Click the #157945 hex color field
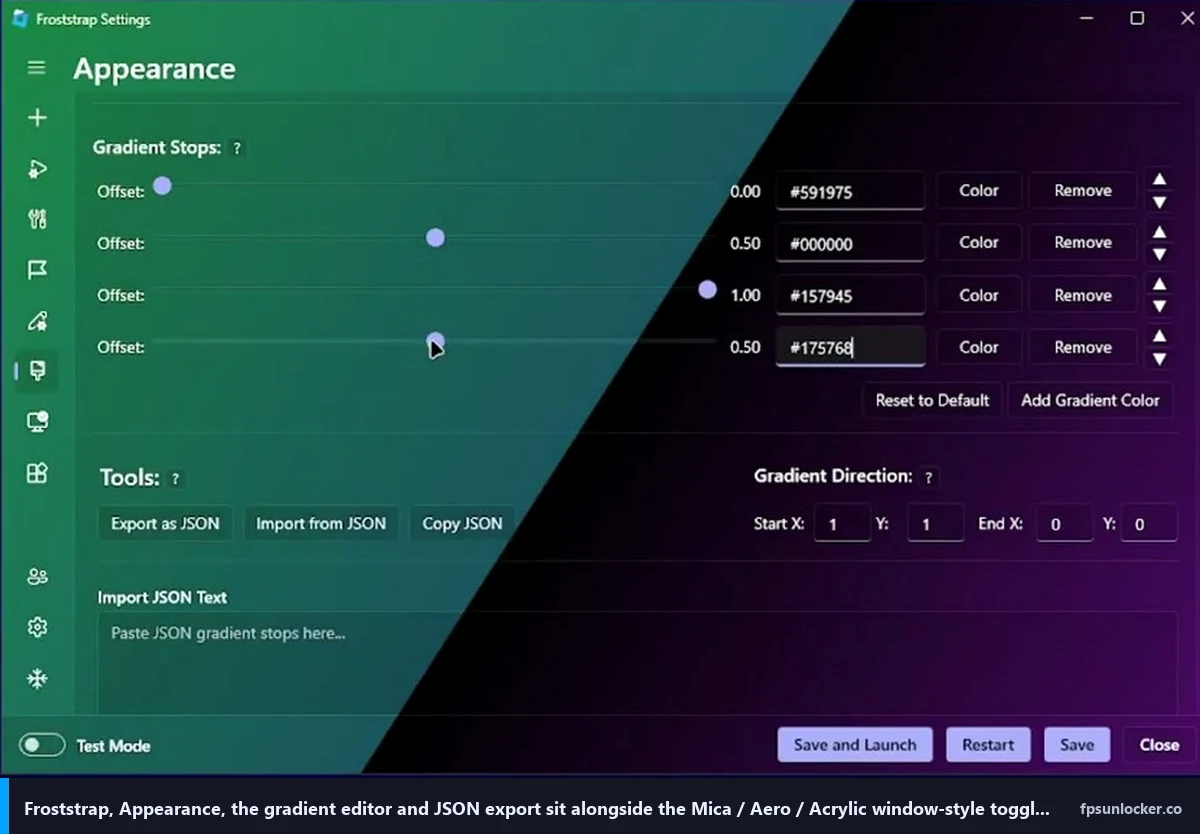The height and width of the screenshot is (834, 1200). (x=850, y=295)
